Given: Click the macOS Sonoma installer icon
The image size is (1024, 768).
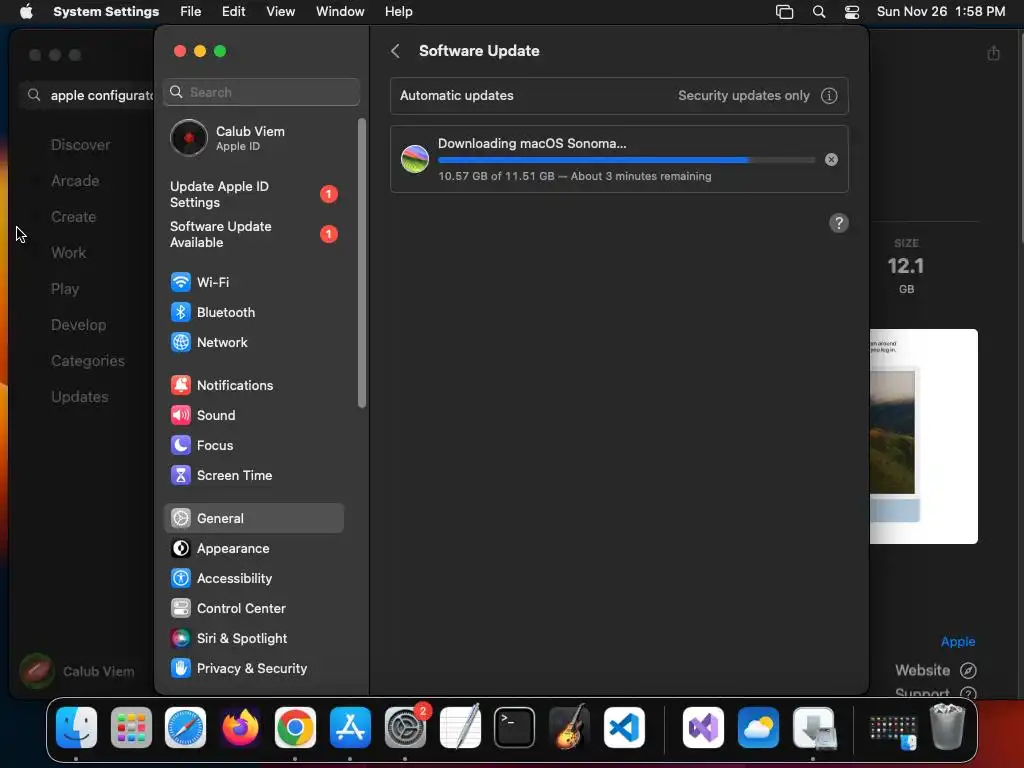Looking at the screenshot, I should 415,159.
